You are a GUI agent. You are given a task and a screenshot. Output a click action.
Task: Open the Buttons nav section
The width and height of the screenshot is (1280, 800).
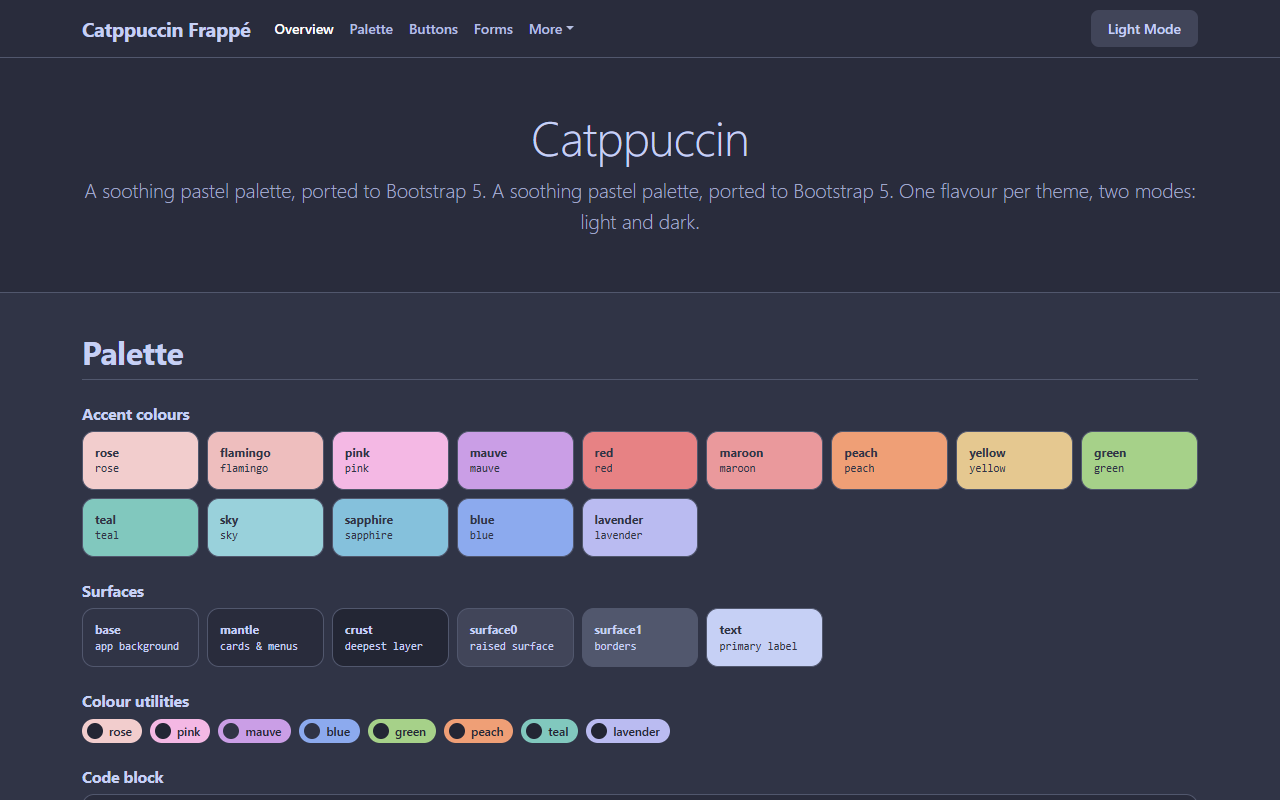[x=433, y=29]
